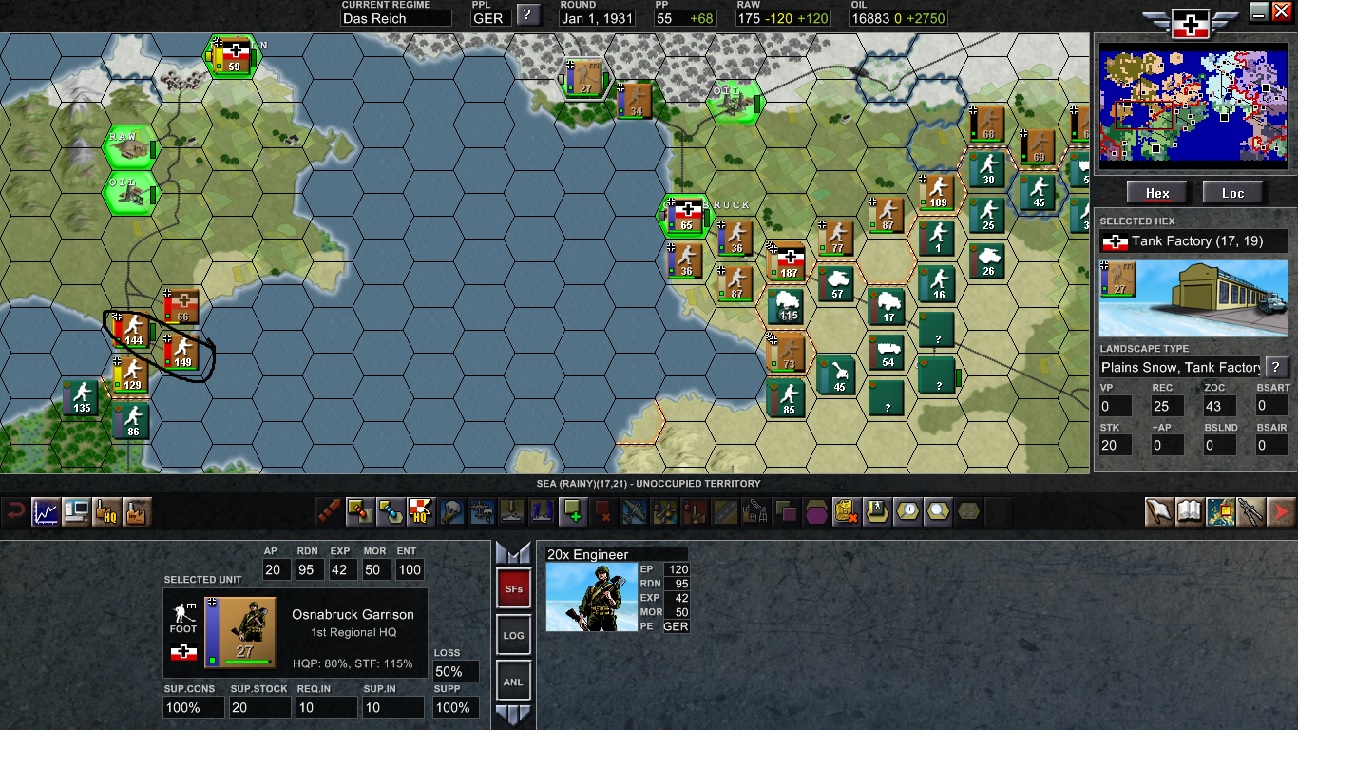This screenshot has height=768, width=1366.
Task: Open the HQ production icon with hand
Action: [106, 513]
